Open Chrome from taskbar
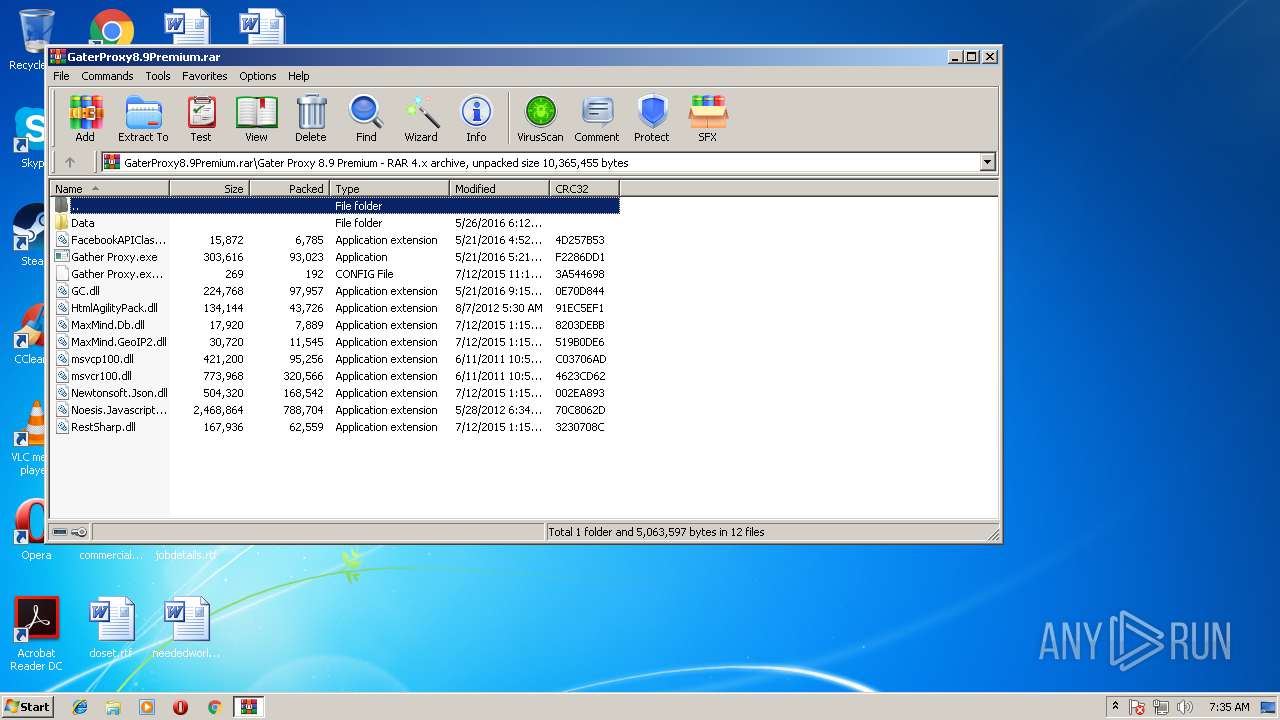1280x720 pixels. coord(214,707)
